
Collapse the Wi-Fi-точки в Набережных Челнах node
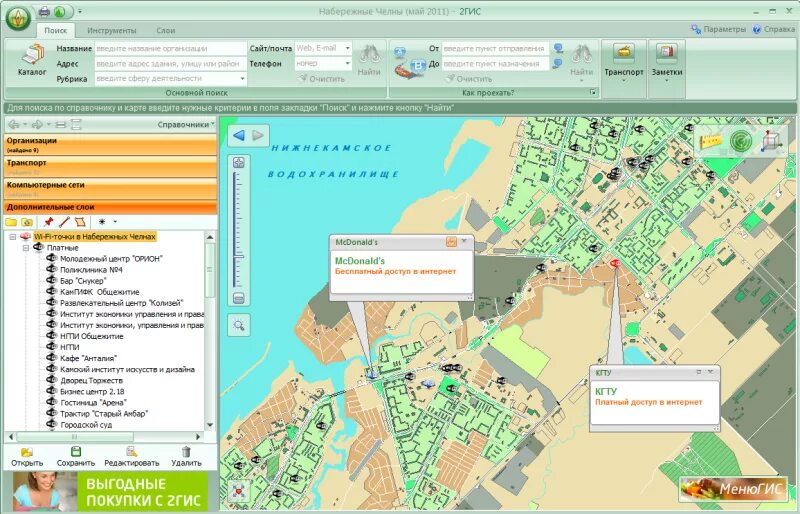click(13, 237)
